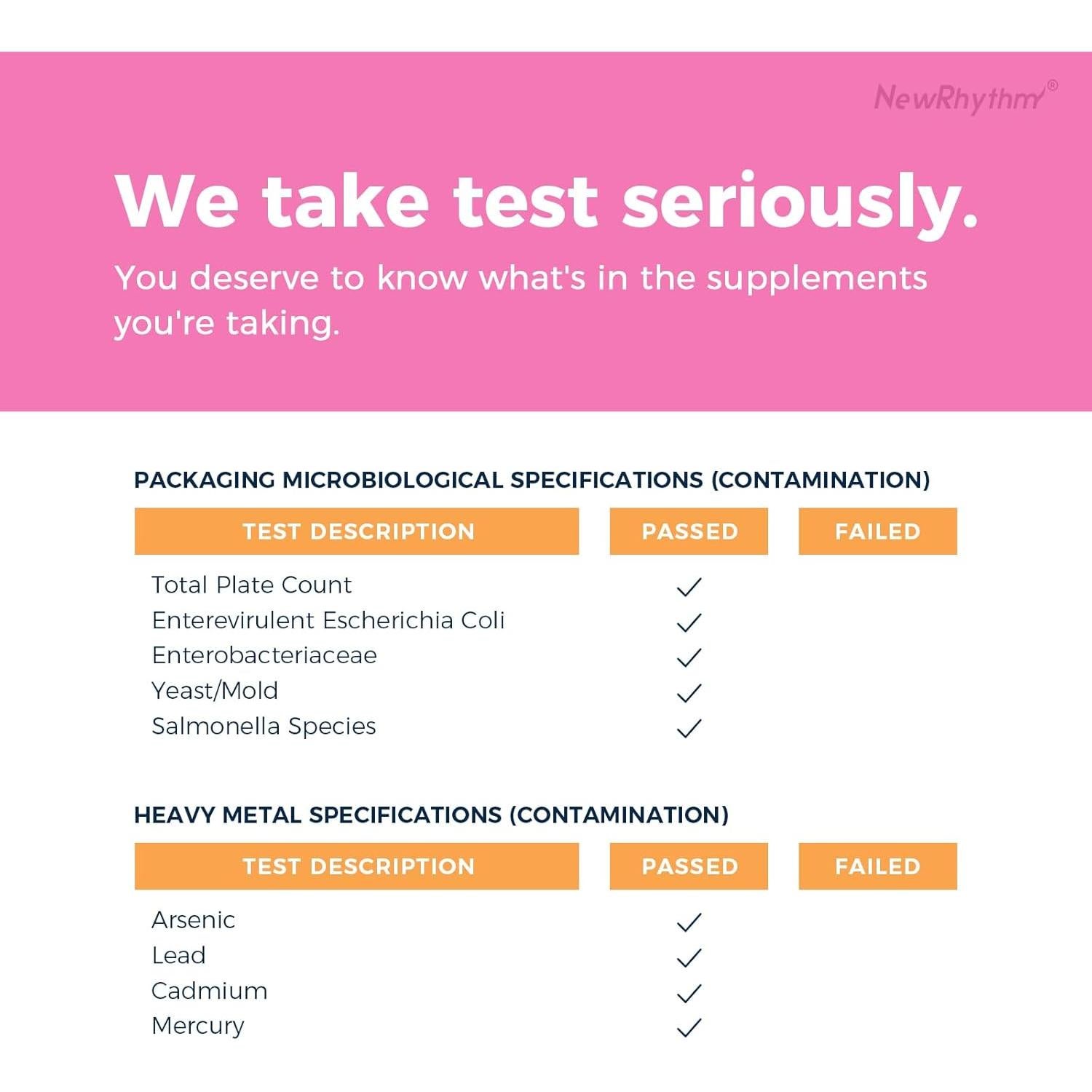Click the Salmonella Species passed checkmark
This screenshot has height=1092, width=1092.
click(689, 728)
